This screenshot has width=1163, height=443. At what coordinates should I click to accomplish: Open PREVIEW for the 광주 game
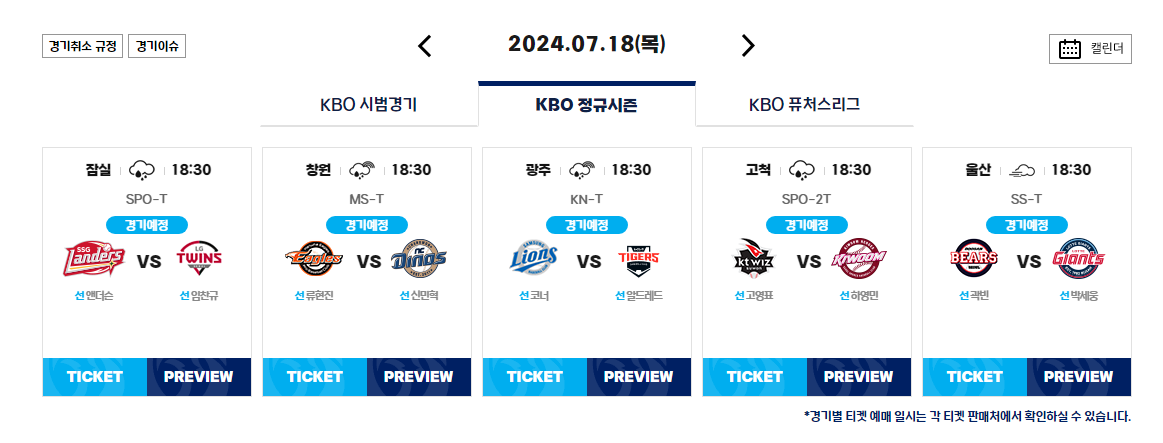click(639, 377)
